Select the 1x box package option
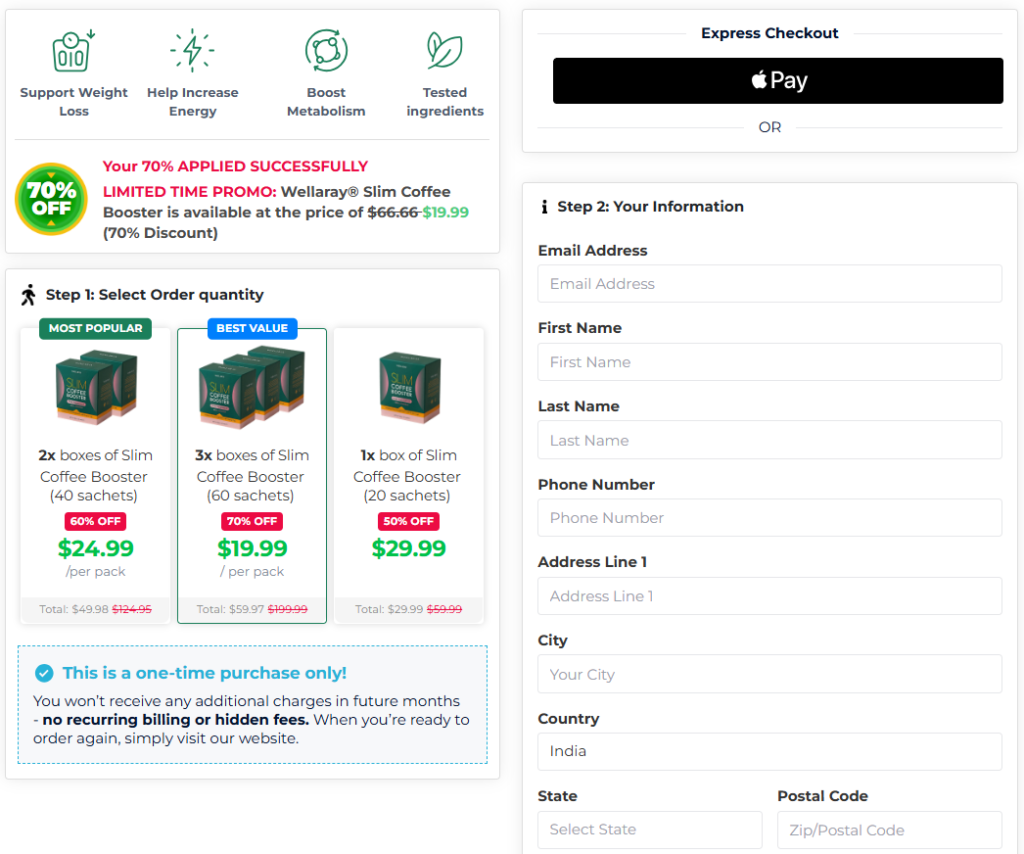 point(409,476)
